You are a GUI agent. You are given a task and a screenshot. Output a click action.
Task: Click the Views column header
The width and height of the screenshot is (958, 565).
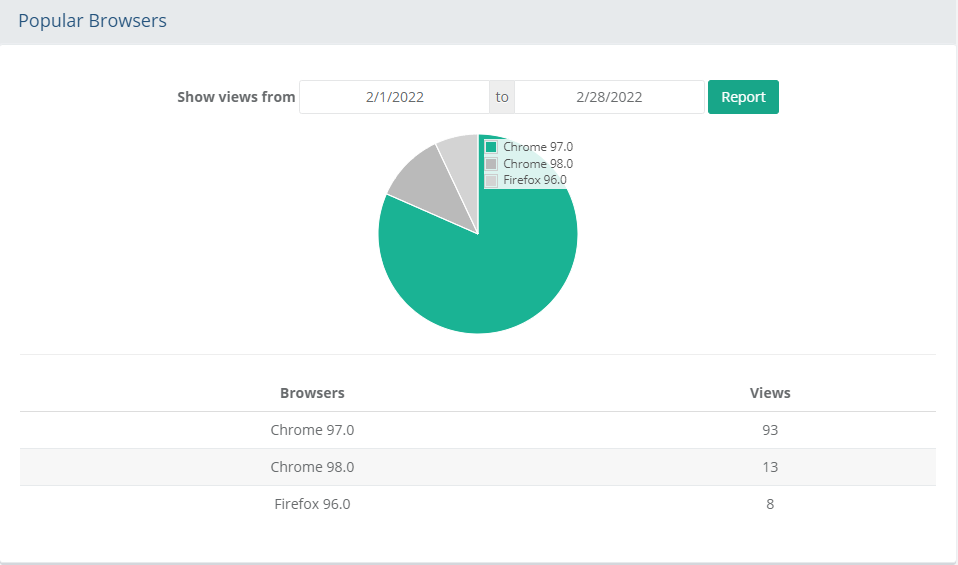[770, 393]
